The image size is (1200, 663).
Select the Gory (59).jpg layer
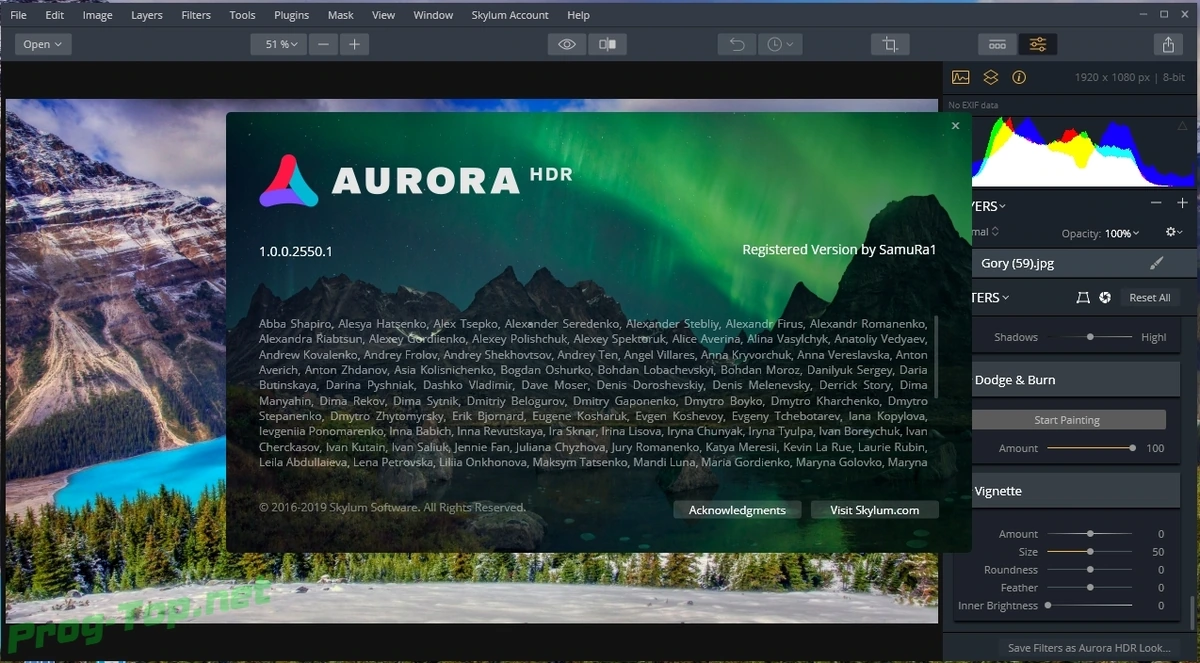[x=1083, y=263]
